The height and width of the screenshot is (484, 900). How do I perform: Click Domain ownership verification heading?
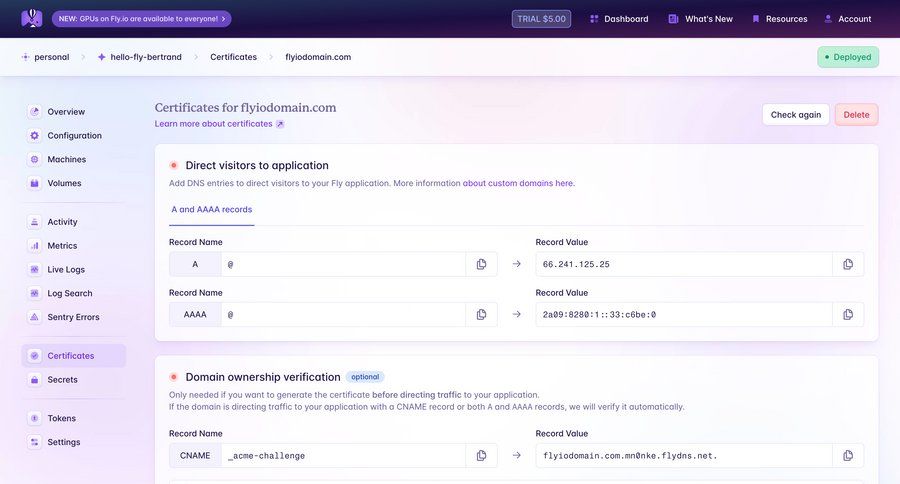pos(263,377)
